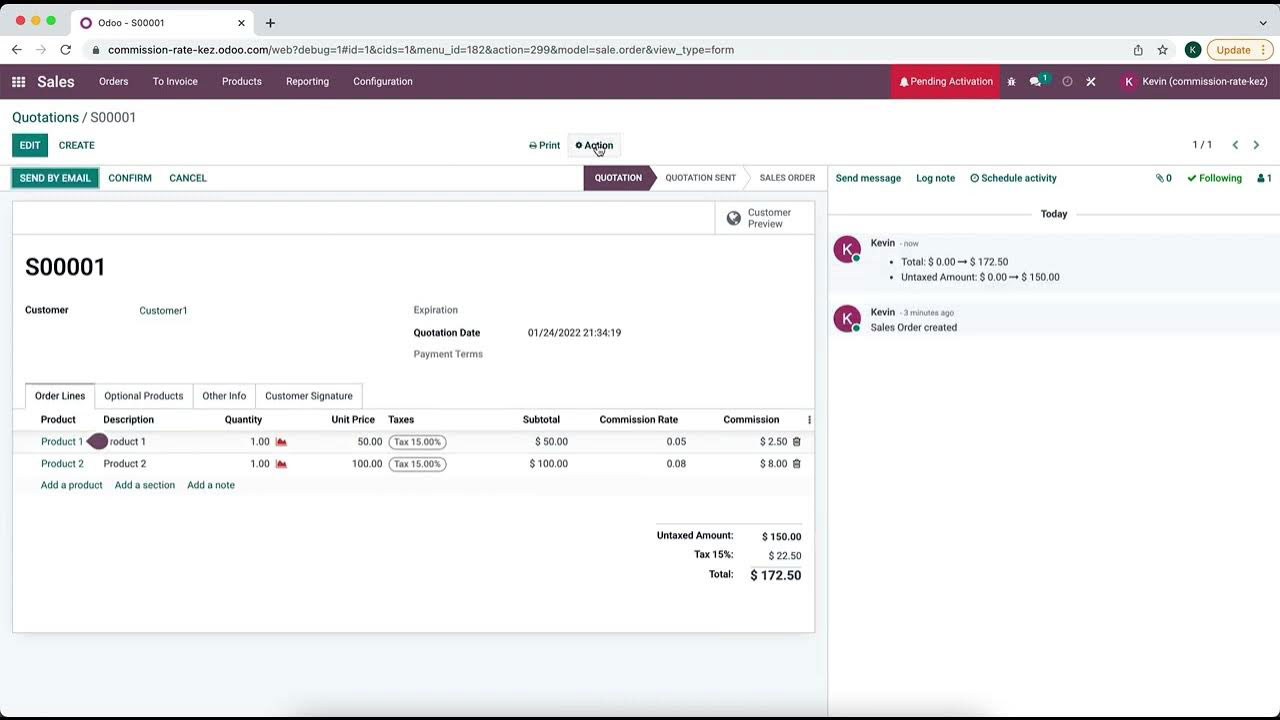
Task: Click the Edit button
Action: point(30,145)
